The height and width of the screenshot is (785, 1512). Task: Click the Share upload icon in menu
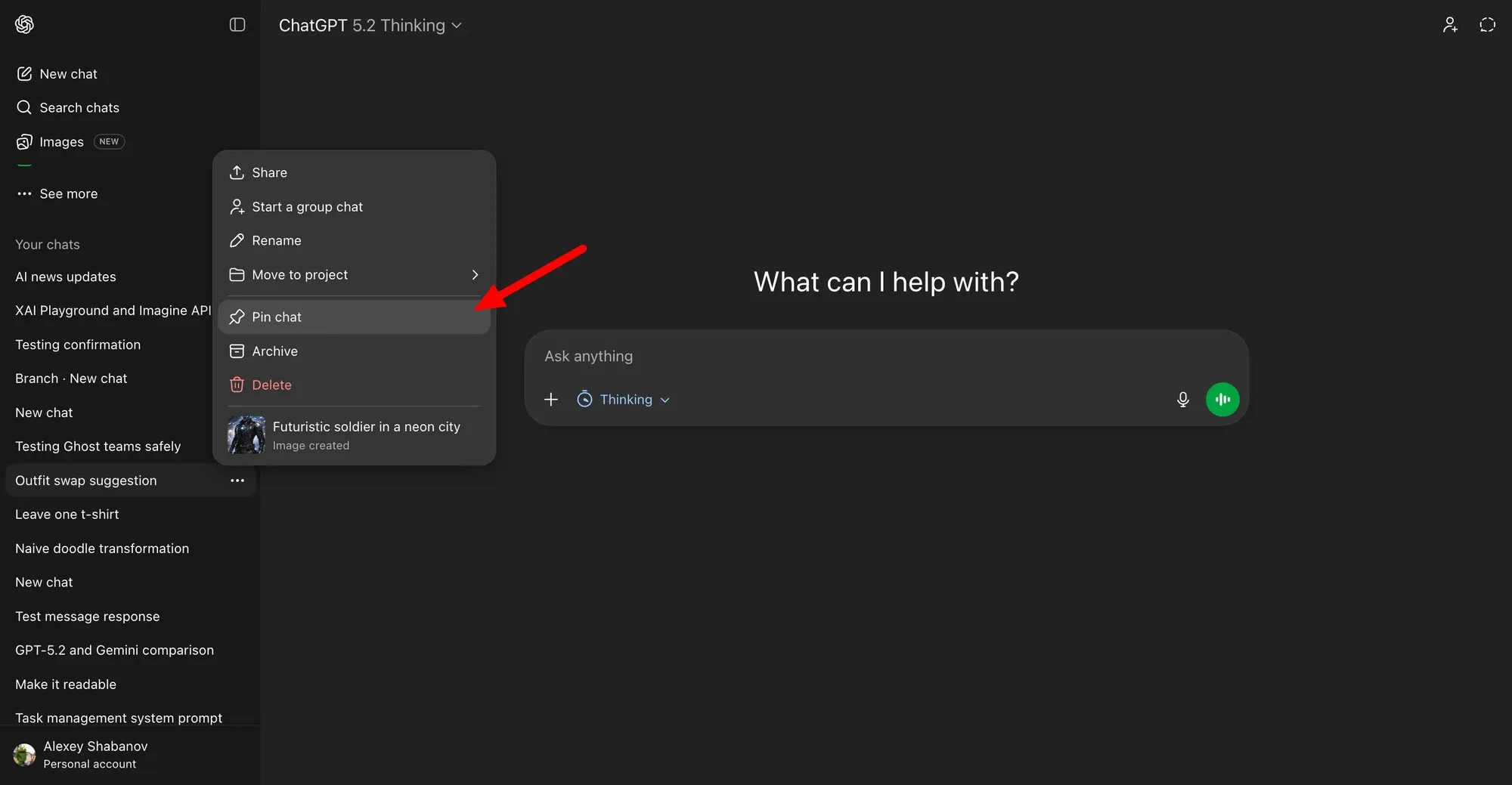pyautogui.click(x=237, y=173)
